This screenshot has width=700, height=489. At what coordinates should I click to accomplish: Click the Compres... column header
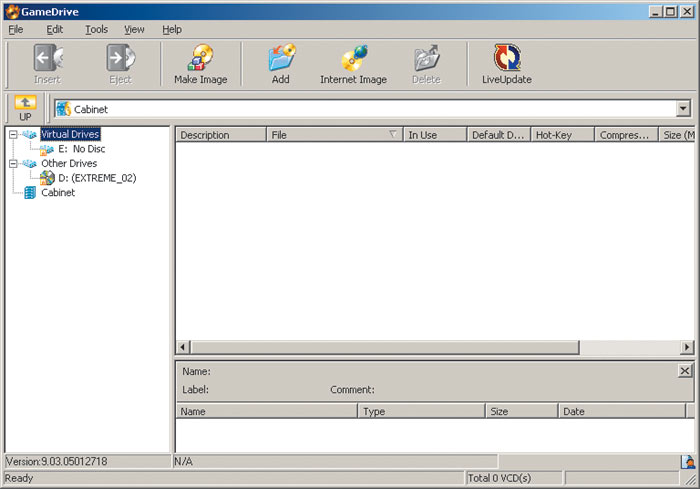(x=627, y=134)
